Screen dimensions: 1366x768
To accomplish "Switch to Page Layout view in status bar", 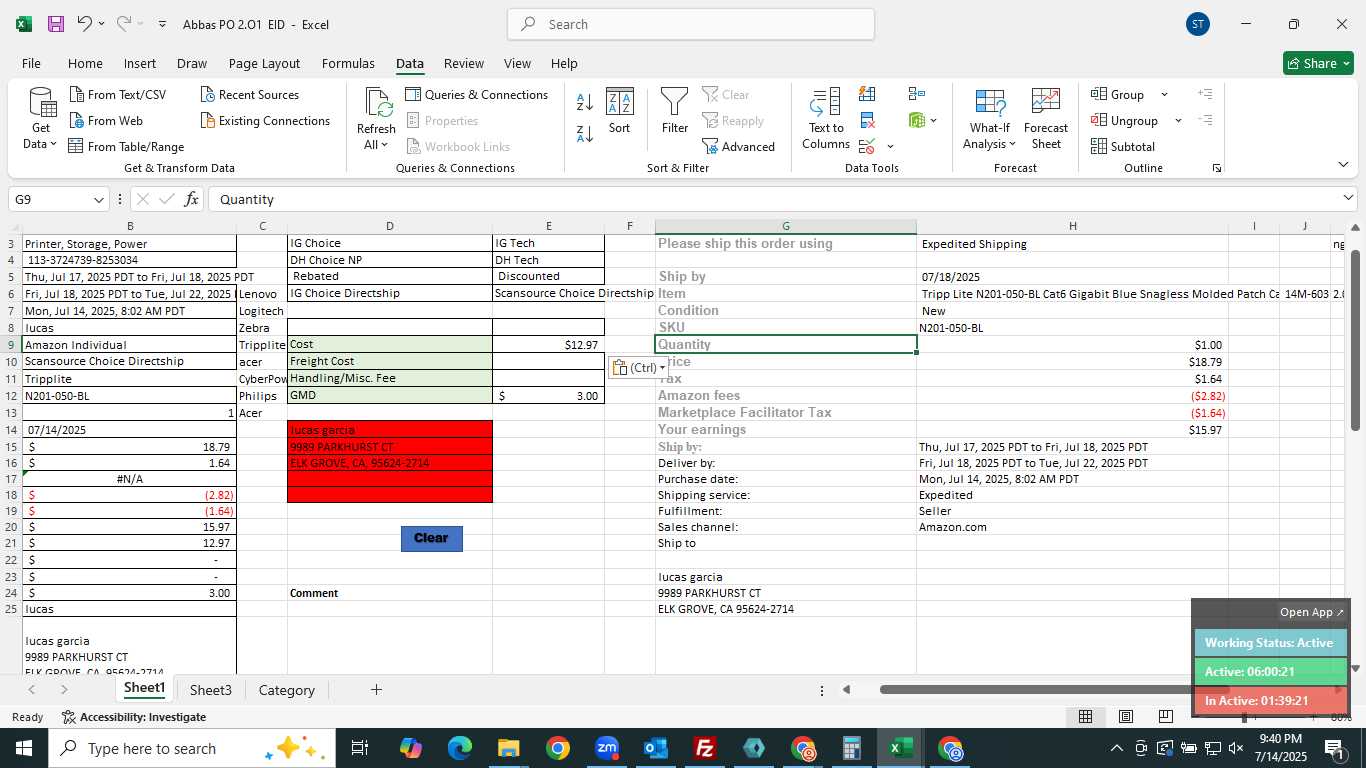I will click(x=1125, y=716).
